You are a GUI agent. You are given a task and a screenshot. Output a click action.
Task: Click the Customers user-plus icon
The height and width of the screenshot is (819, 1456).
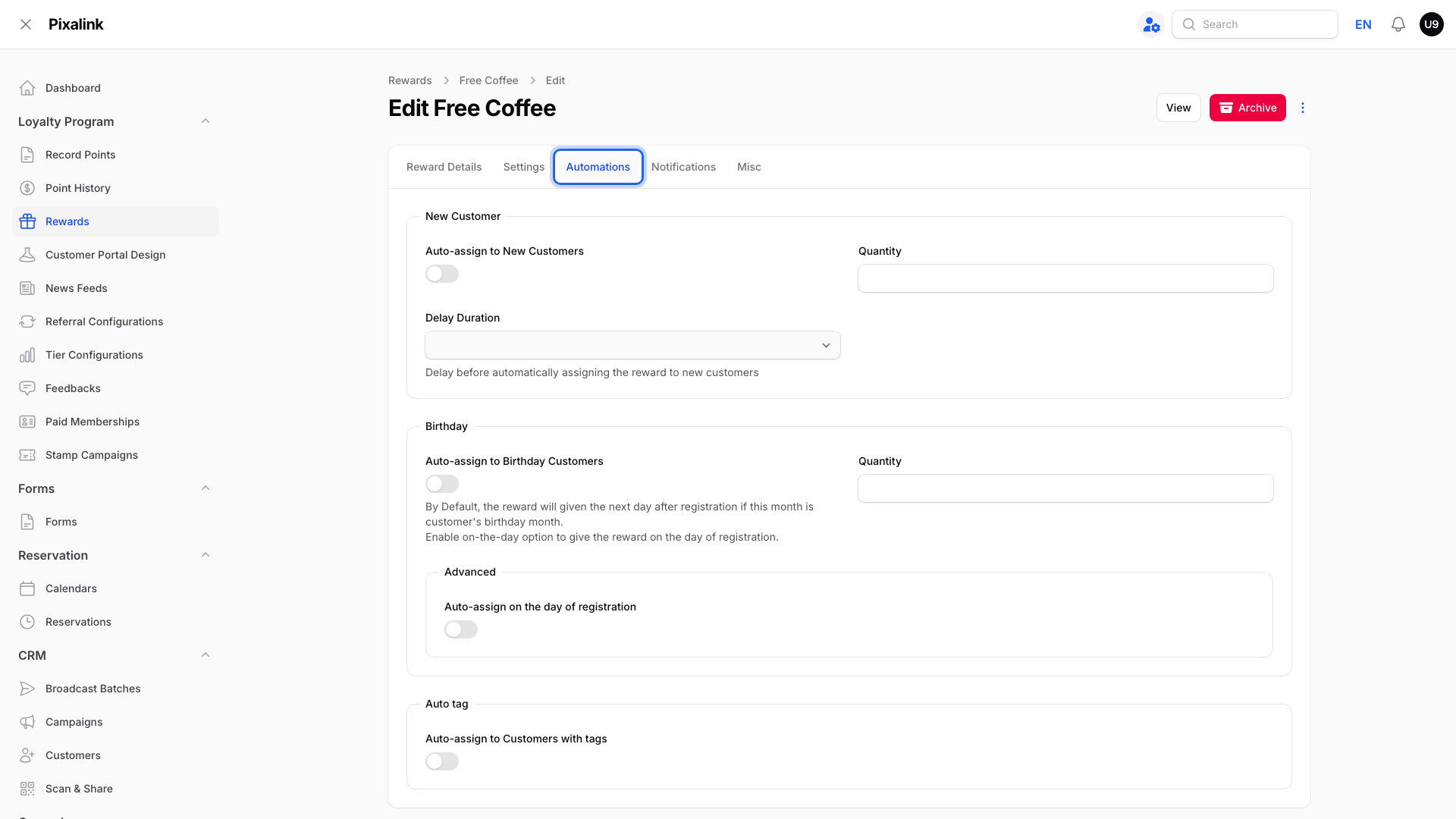click(27, 755)
